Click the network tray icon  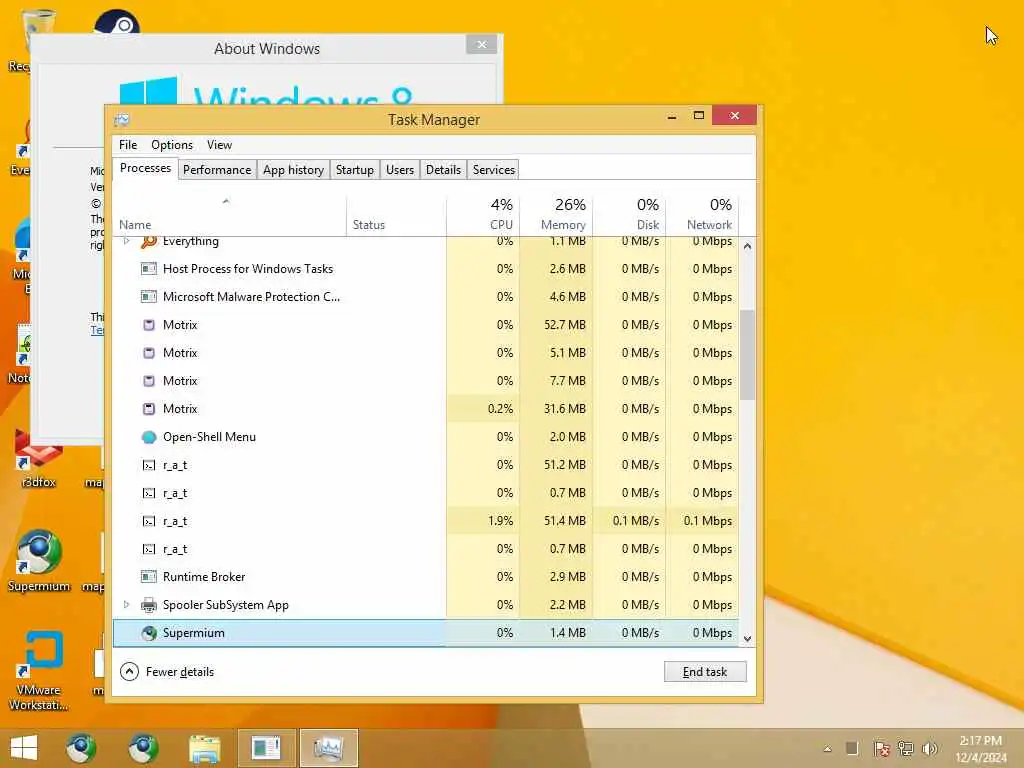tap(905, 748)
